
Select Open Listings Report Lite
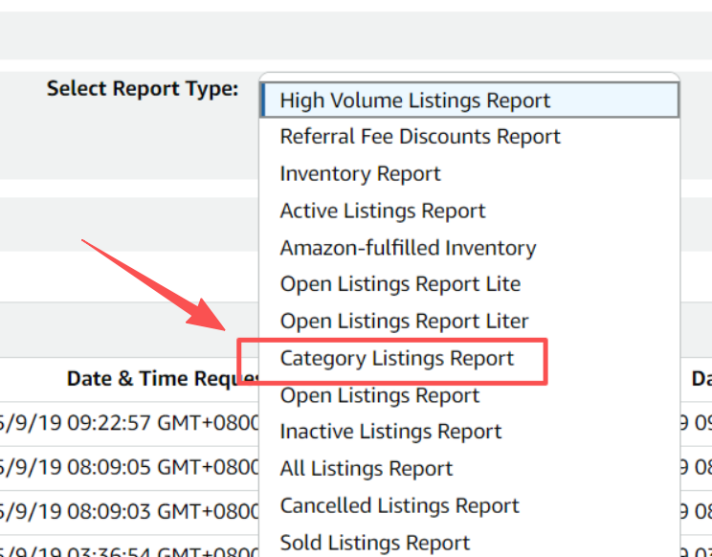coord(400,284)
